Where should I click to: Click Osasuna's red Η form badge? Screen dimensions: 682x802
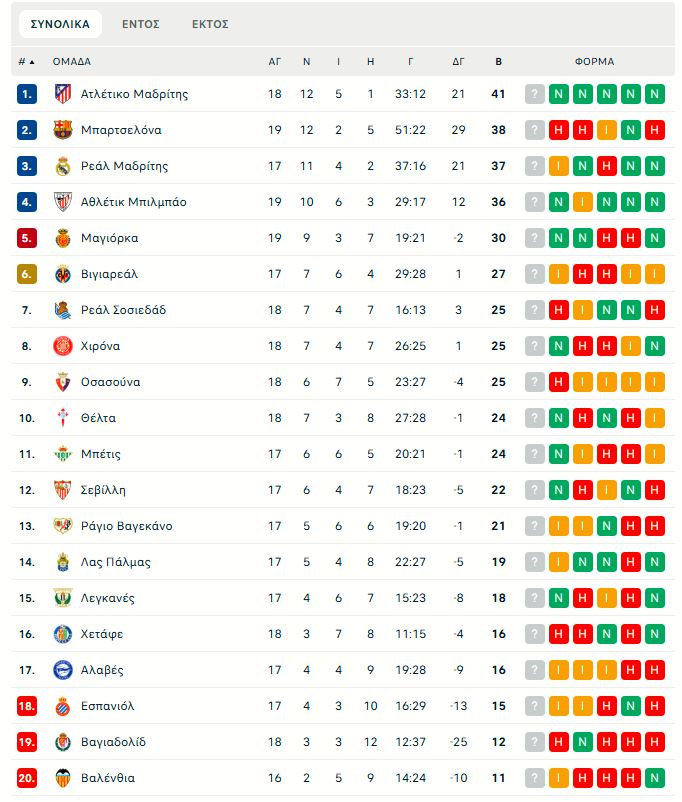click(x=559, y=382)
